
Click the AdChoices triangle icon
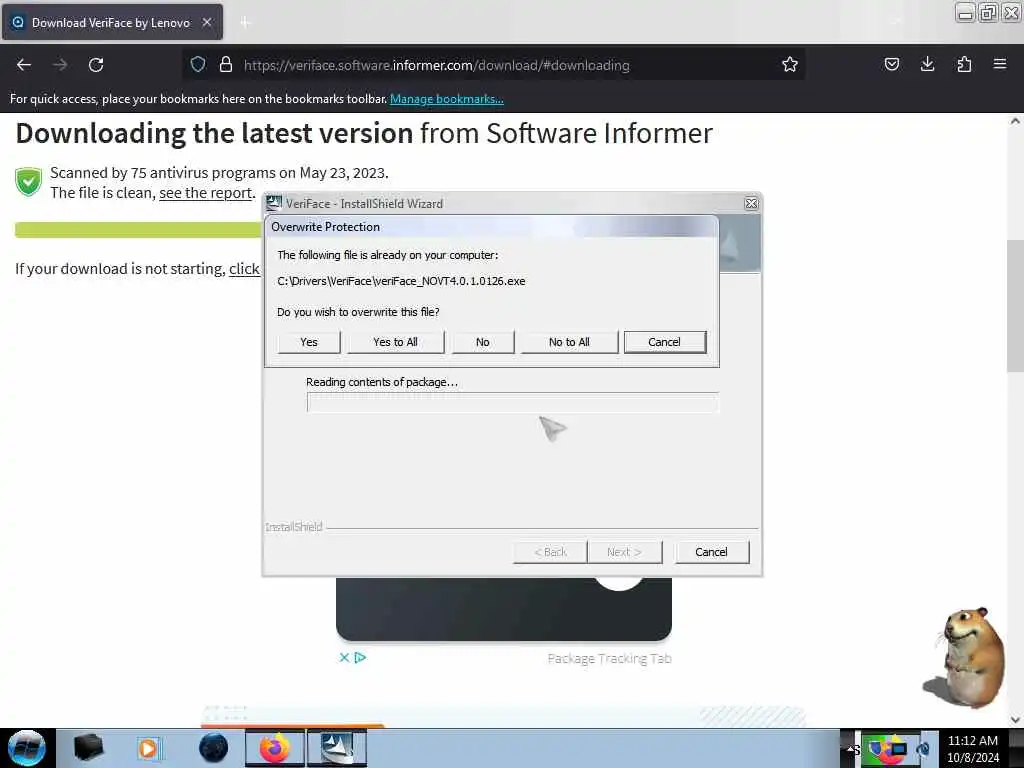[360, 658]
